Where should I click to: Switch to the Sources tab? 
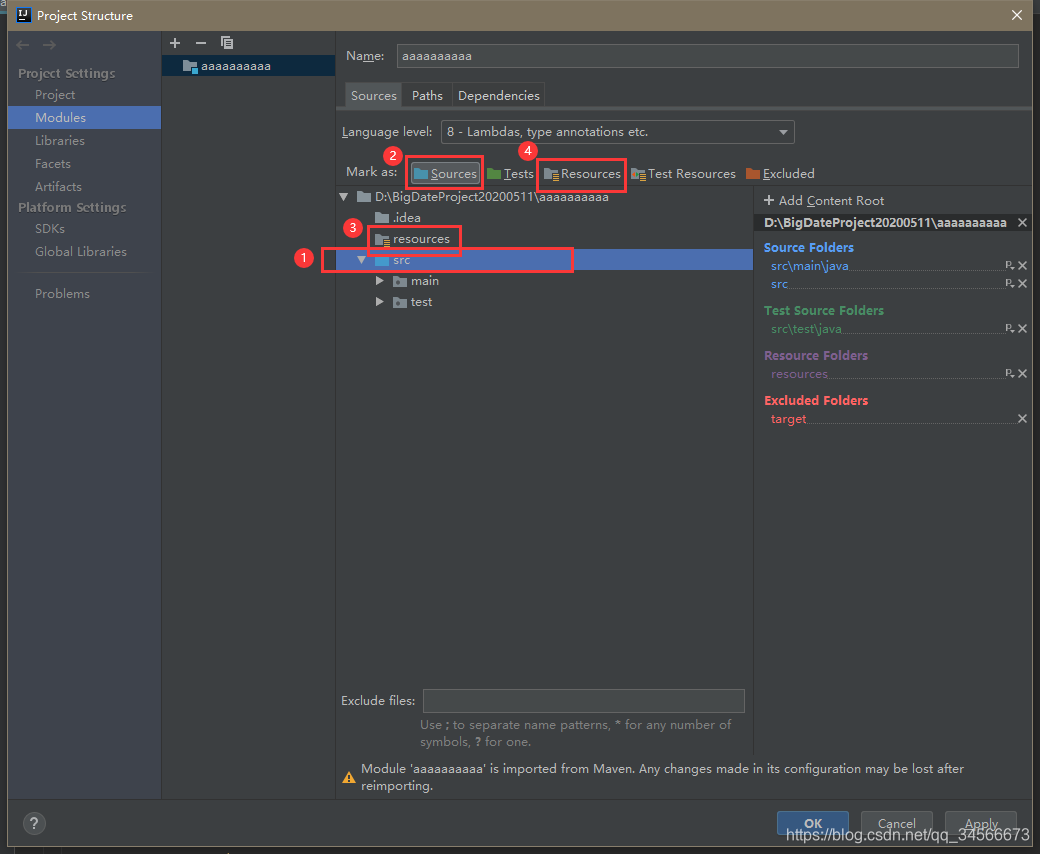tap(373, 95)
